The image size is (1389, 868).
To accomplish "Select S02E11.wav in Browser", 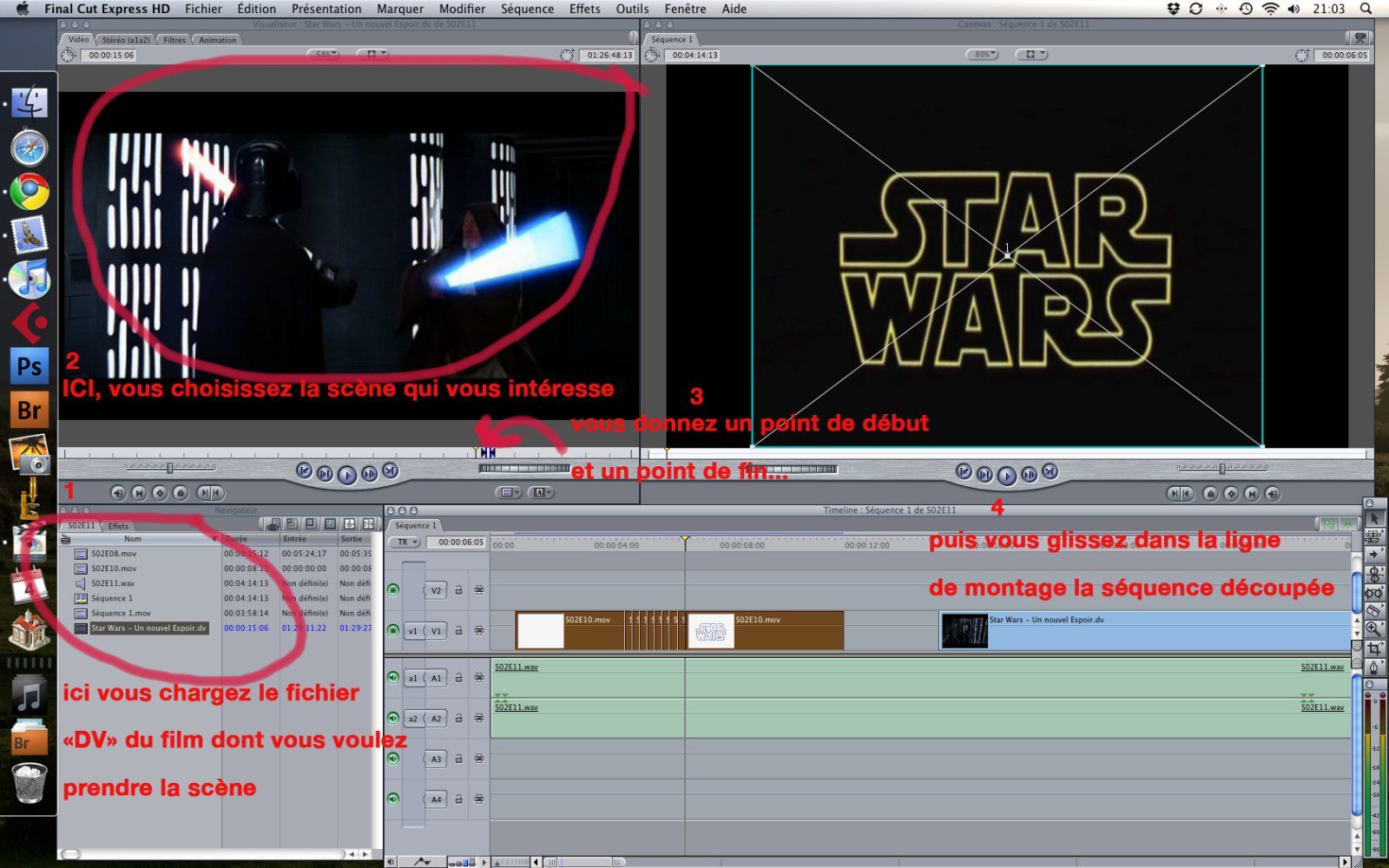I will [113, 583].
